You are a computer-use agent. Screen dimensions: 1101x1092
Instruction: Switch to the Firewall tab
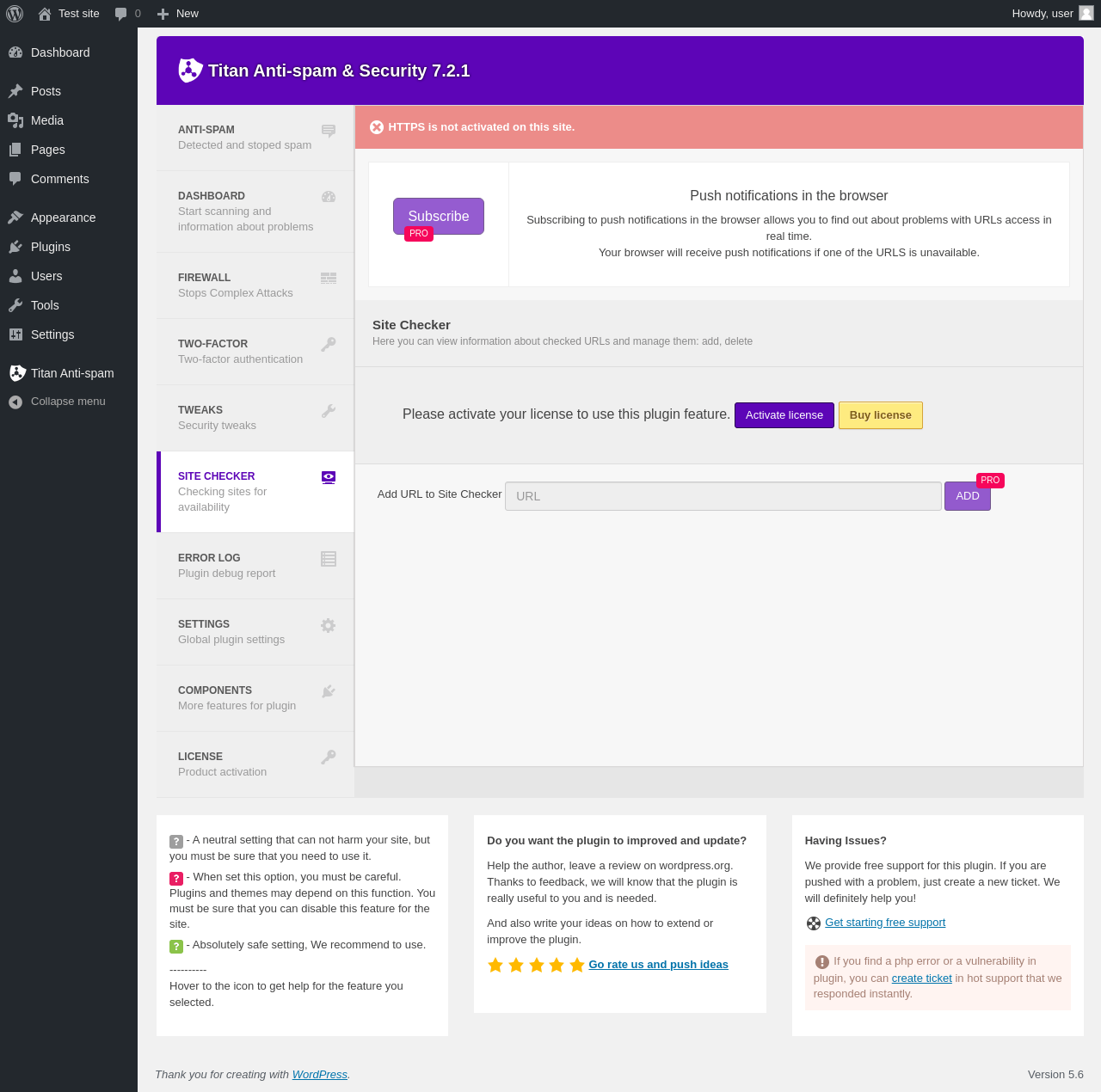(x=255, y=285)
